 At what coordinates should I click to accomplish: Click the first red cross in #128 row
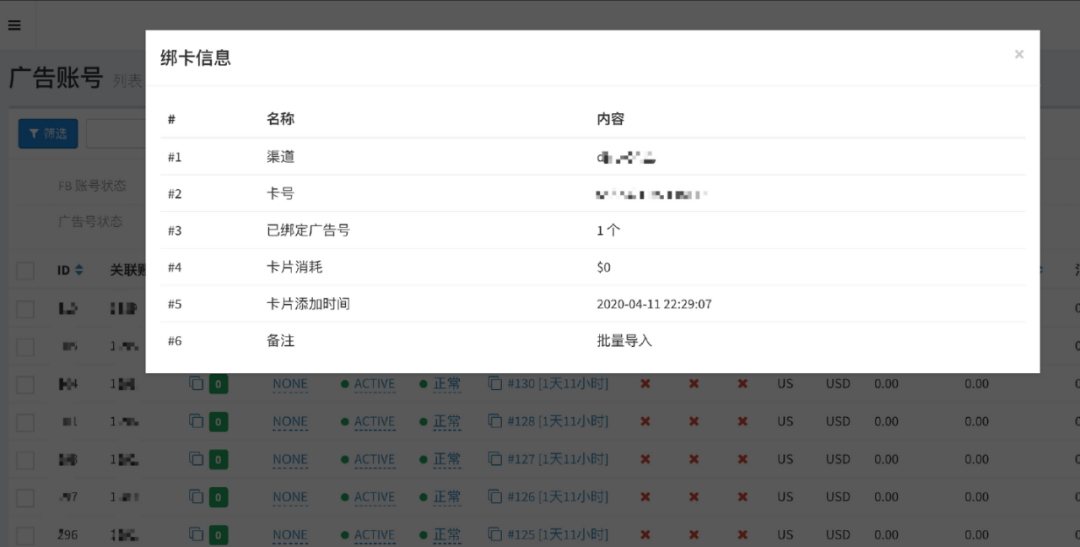tap(645, 422)
